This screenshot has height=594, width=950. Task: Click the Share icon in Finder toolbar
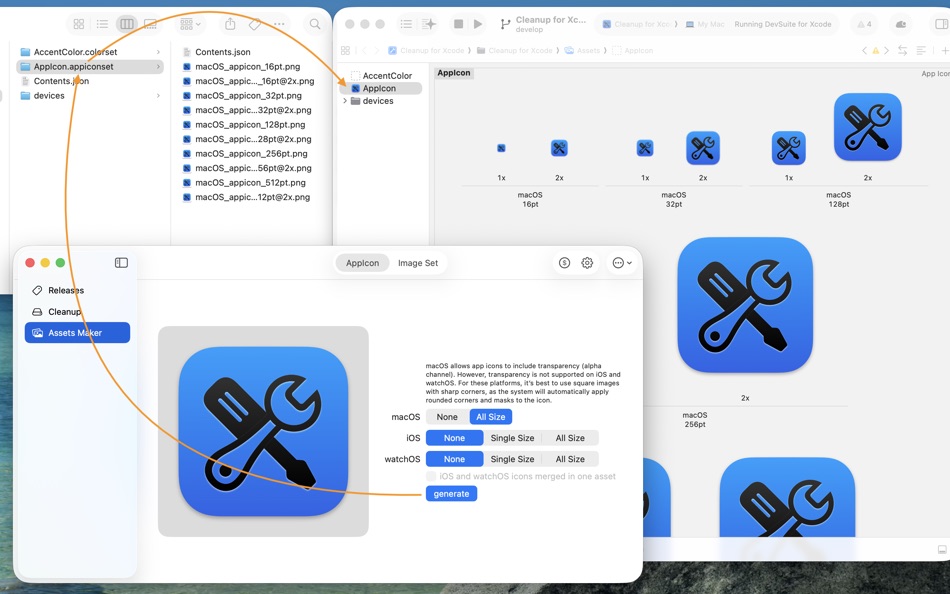click(x=231, y=24)
